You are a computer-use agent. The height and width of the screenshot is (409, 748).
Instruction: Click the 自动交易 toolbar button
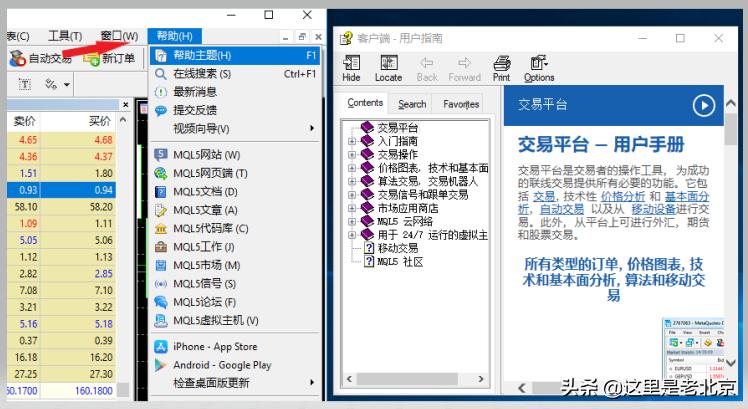[x=41, y=58]
